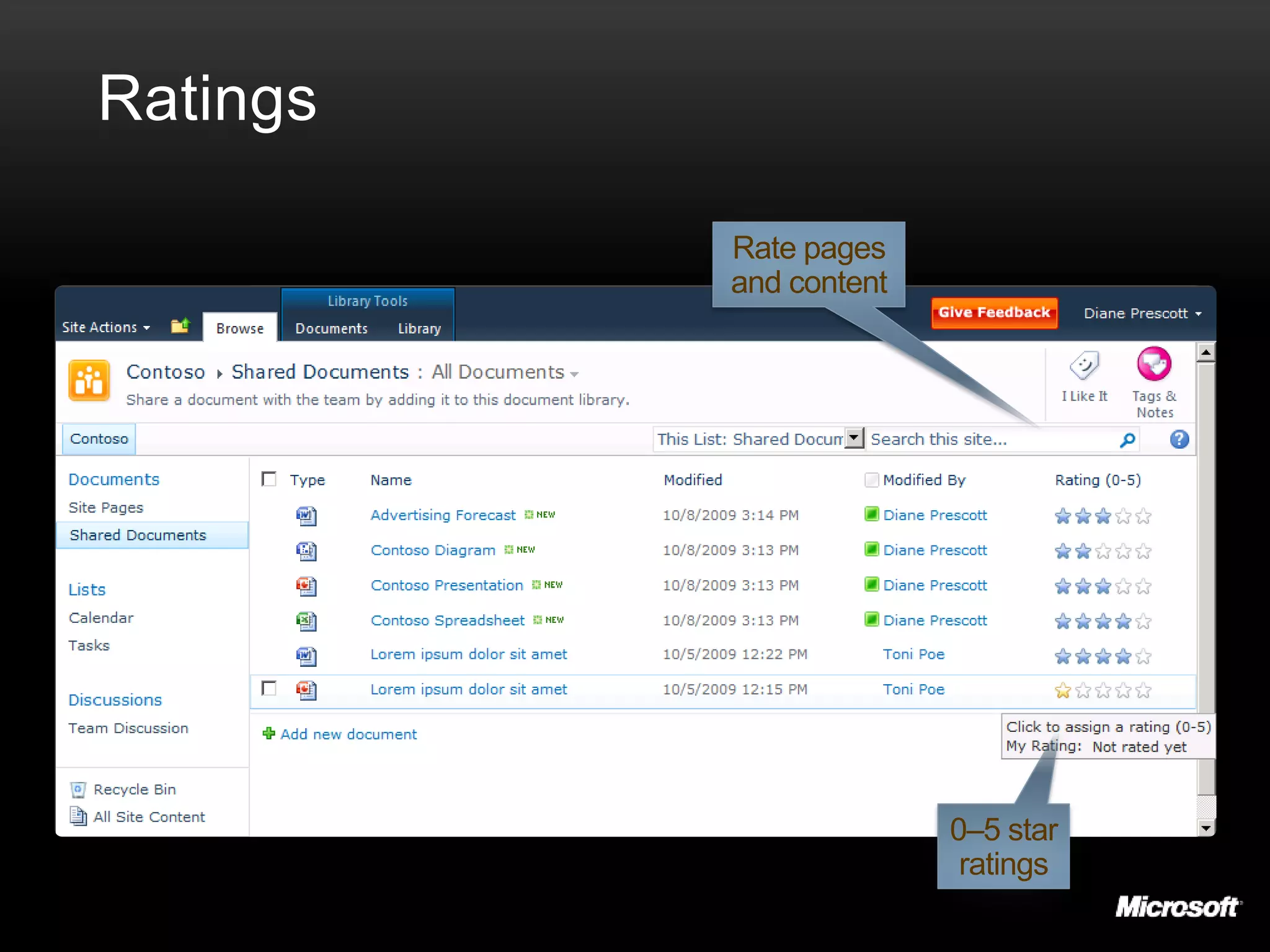Image resolution: width=1270 pixels, height=952 pixels.
Task: Click the Lists heading in sidebar
Action: pyautogui.click(x=87, y=590)
